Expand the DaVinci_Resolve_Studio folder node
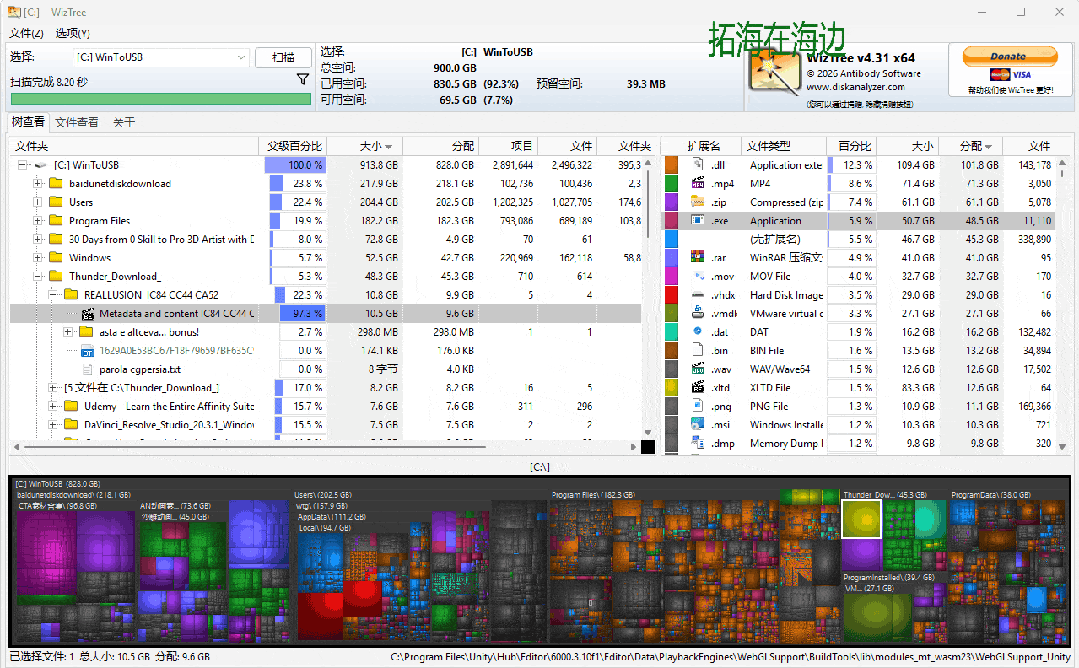The height and width of the screenshot is (668, 1079). 52,424
